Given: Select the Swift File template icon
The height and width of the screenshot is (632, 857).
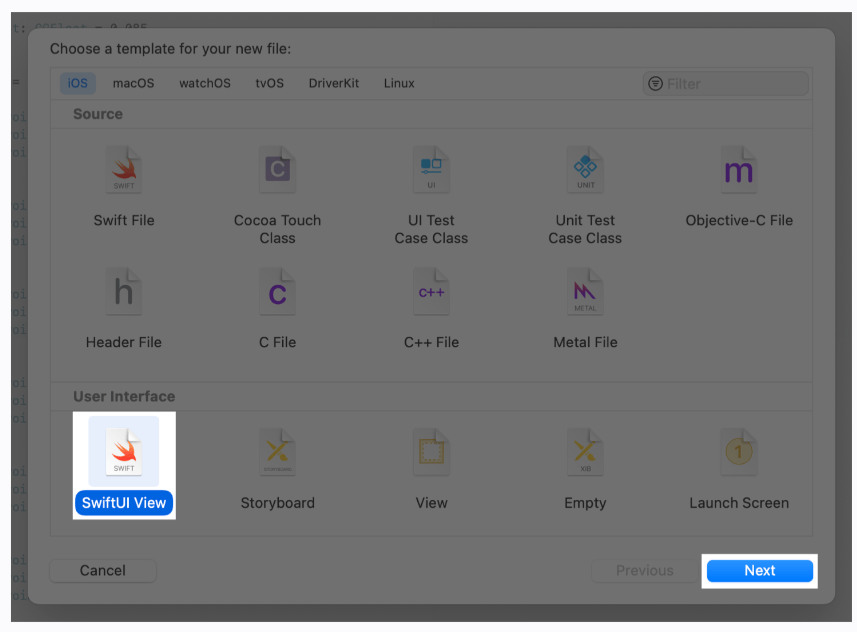Looking at the screenshot, I should click(124, 169).
